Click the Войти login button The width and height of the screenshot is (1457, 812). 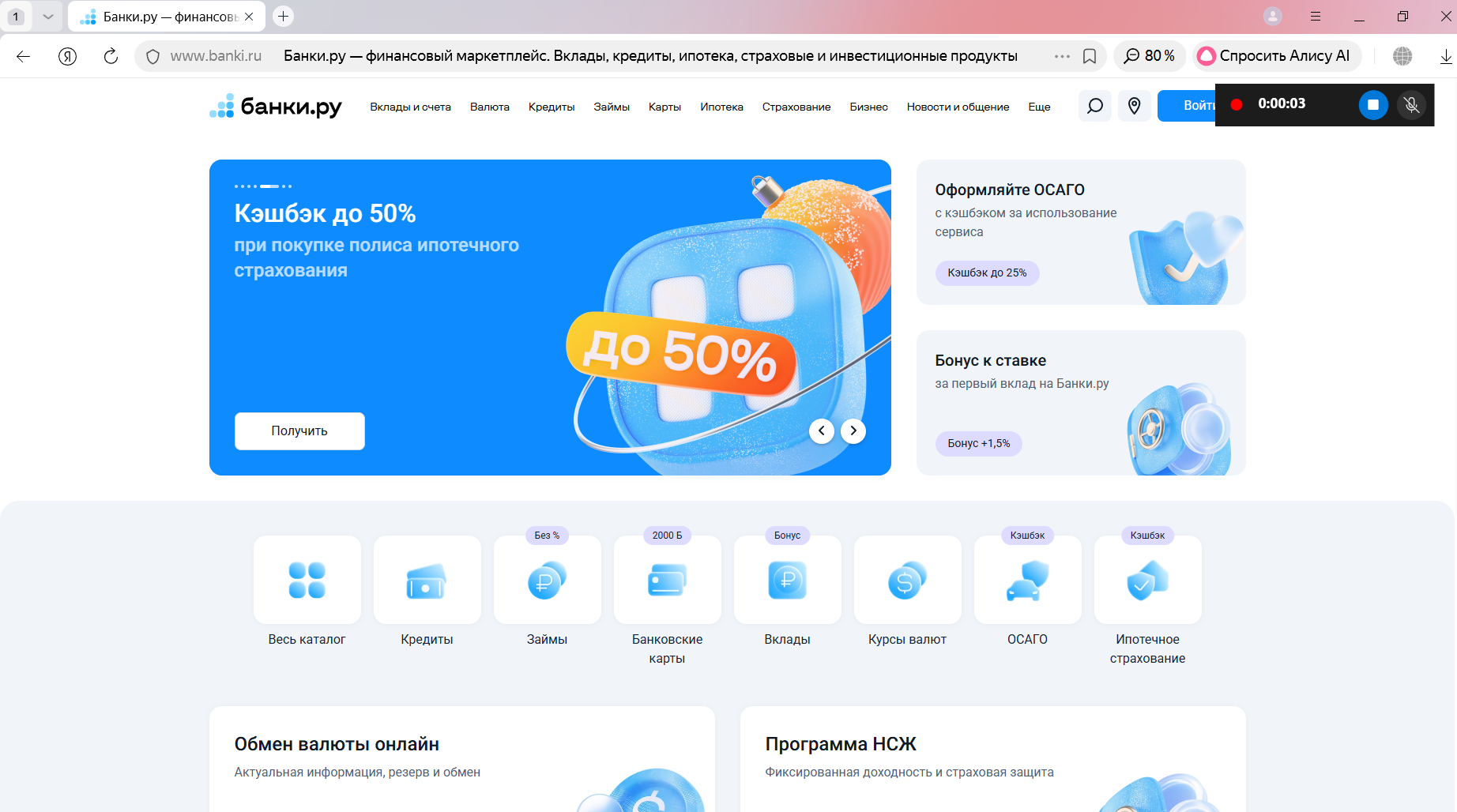tap(1188, 106)
